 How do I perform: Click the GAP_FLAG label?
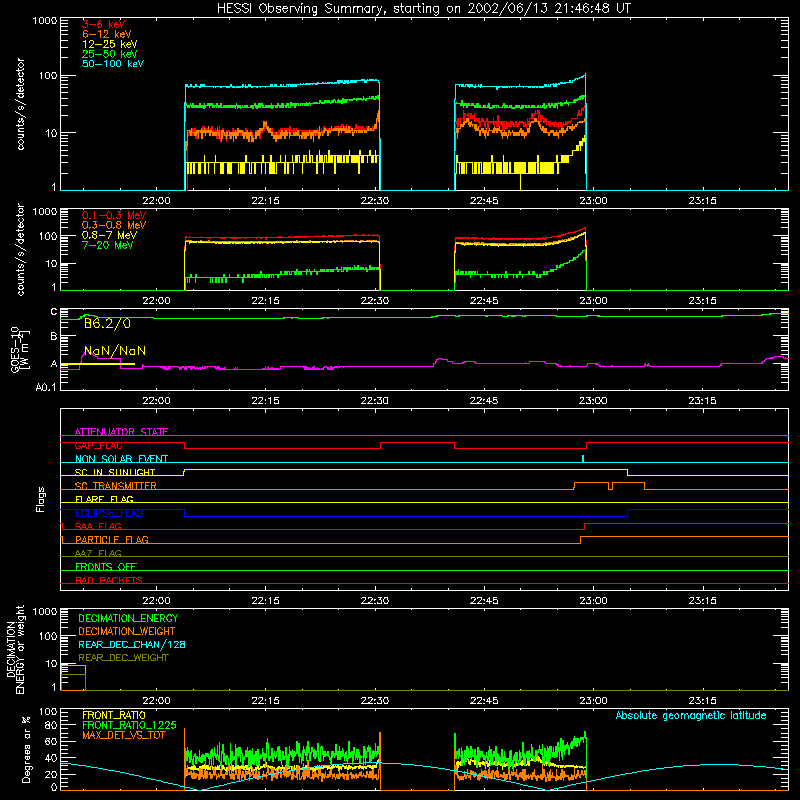98,445
